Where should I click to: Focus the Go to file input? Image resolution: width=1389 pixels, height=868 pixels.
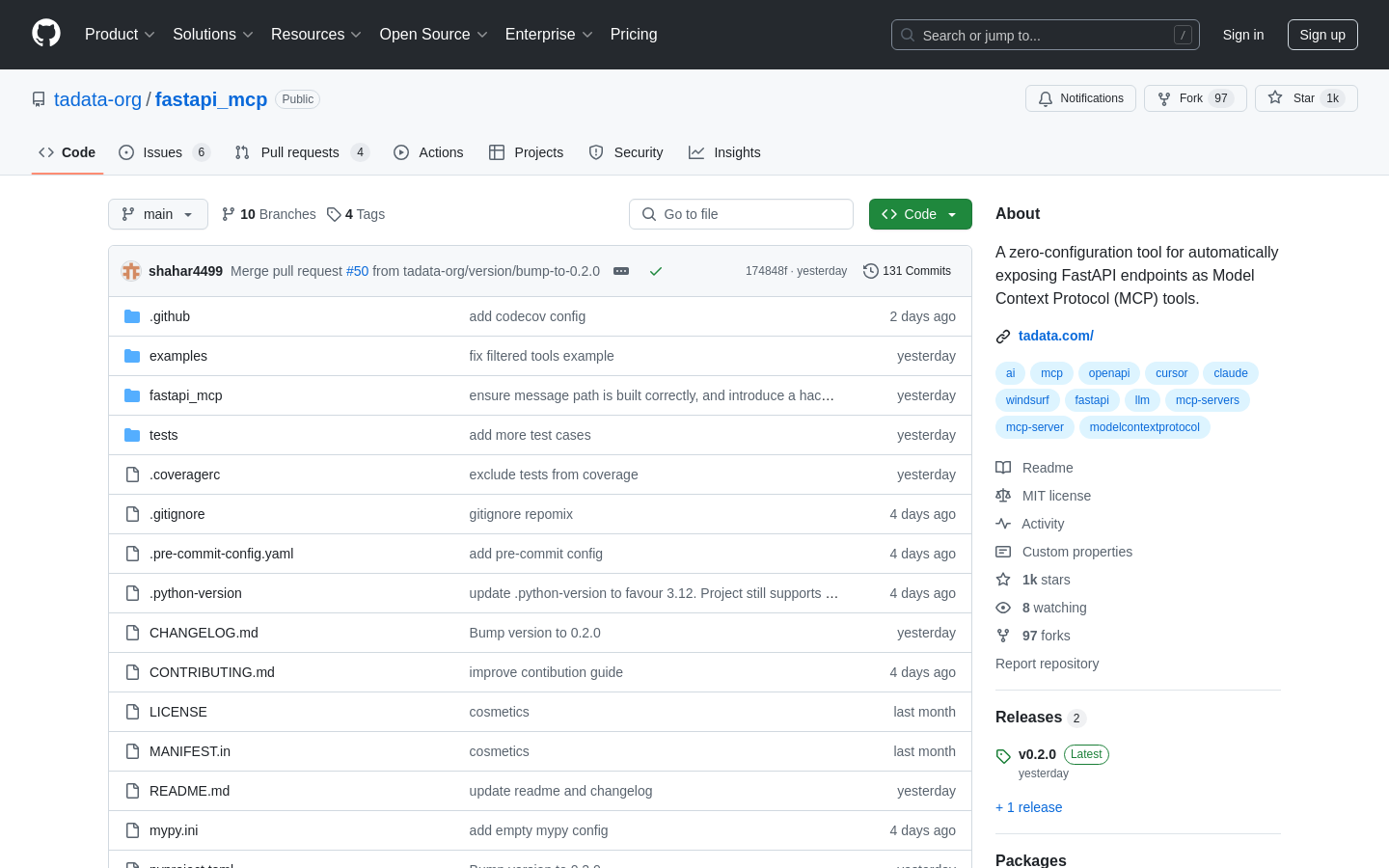pyautogui.click(x=741, y=214)
